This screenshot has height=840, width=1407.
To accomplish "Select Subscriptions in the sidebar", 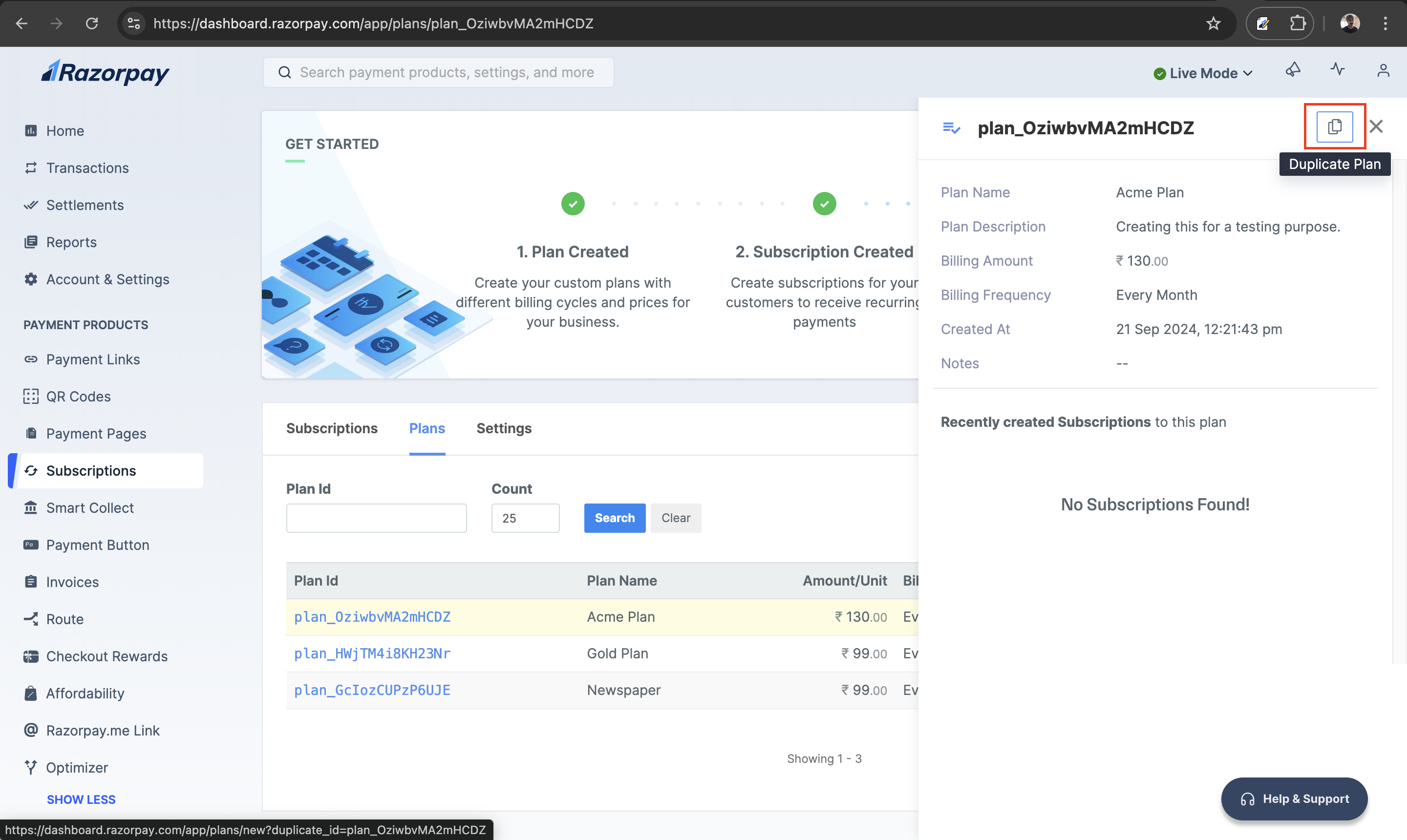I will pyautogui.click(x=106, y=470).
